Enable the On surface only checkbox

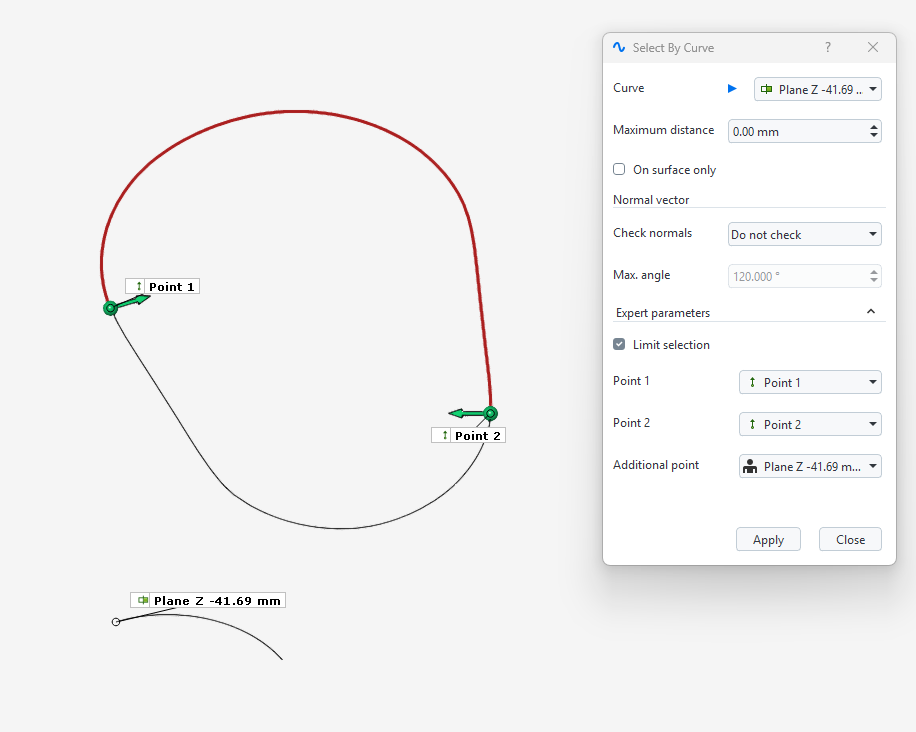tap(619, 170)
